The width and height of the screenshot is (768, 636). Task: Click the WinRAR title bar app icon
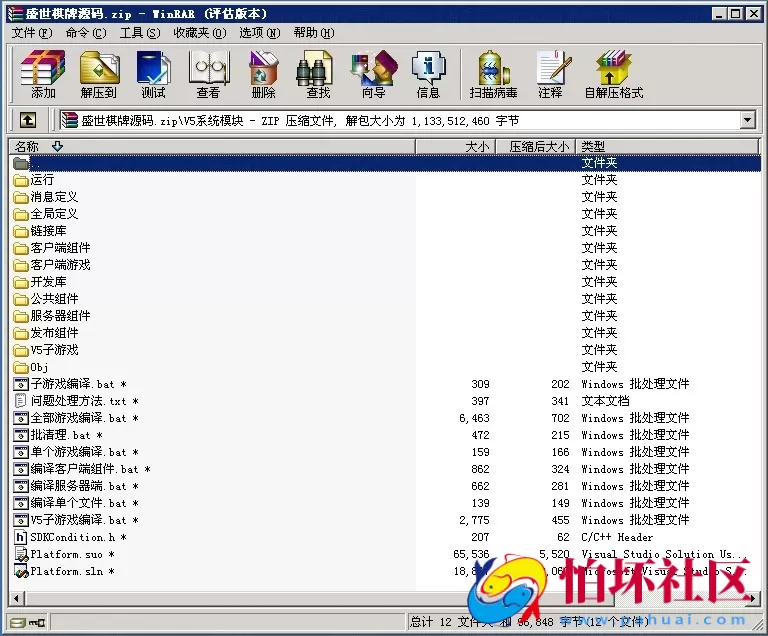(x=15, y=14)
